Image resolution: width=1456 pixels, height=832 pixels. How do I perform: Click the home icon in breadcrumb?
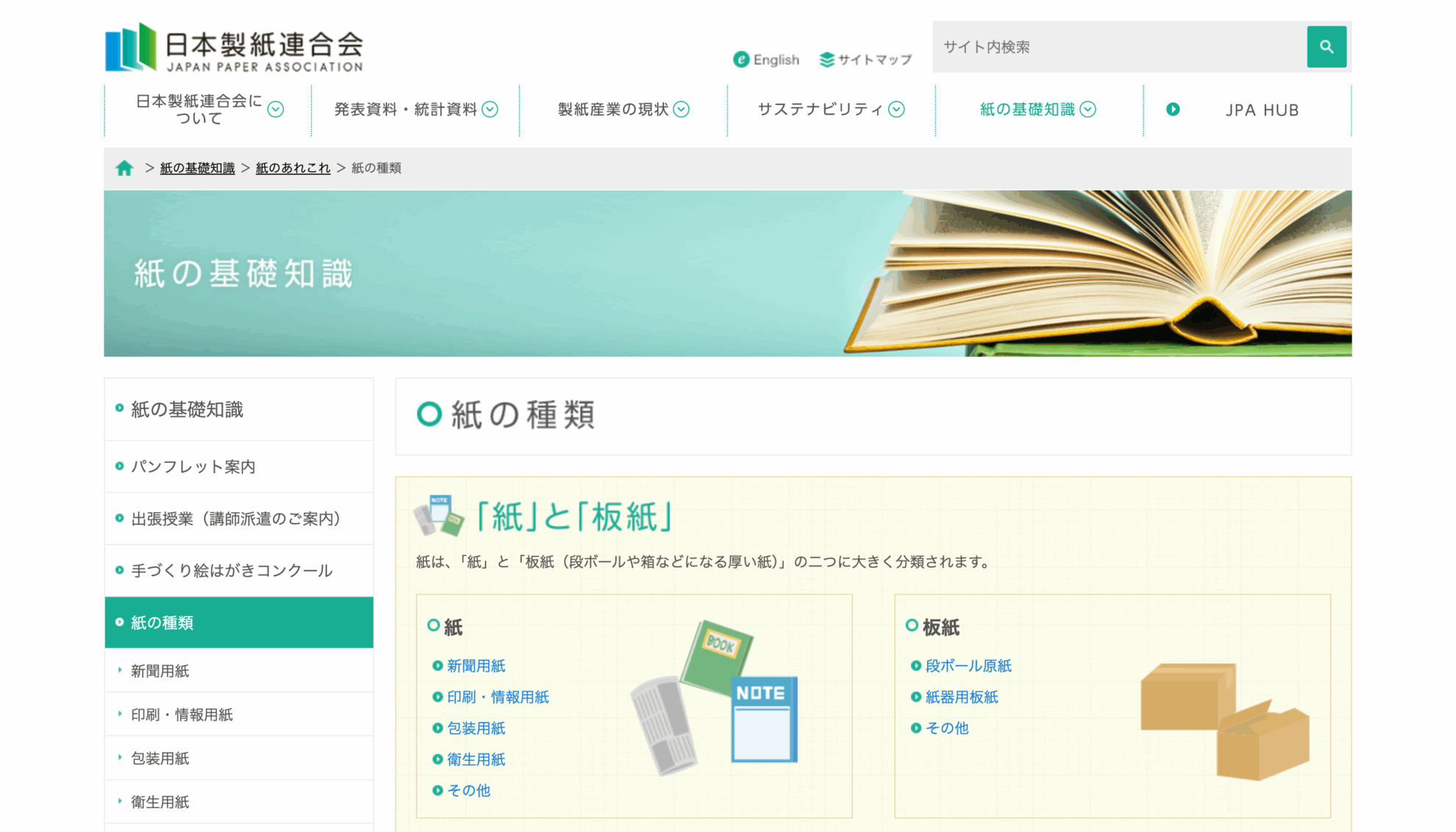click(124, 168)
